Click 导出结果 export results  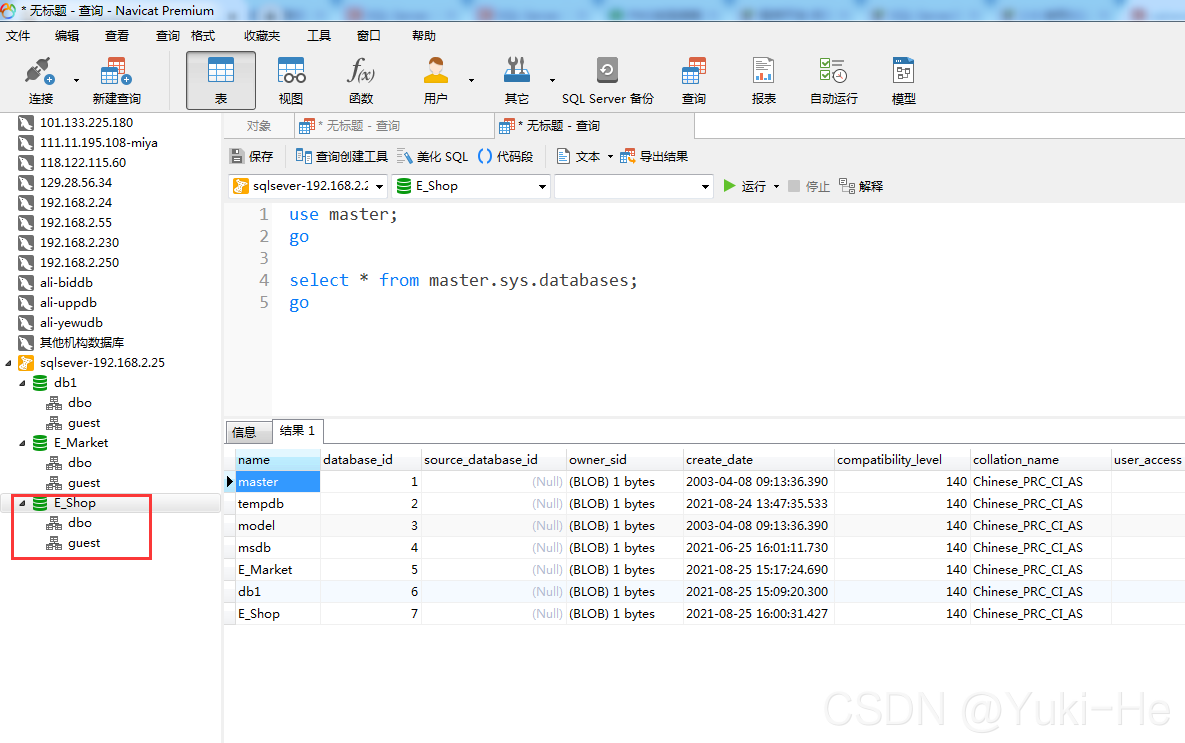(654, 156)
